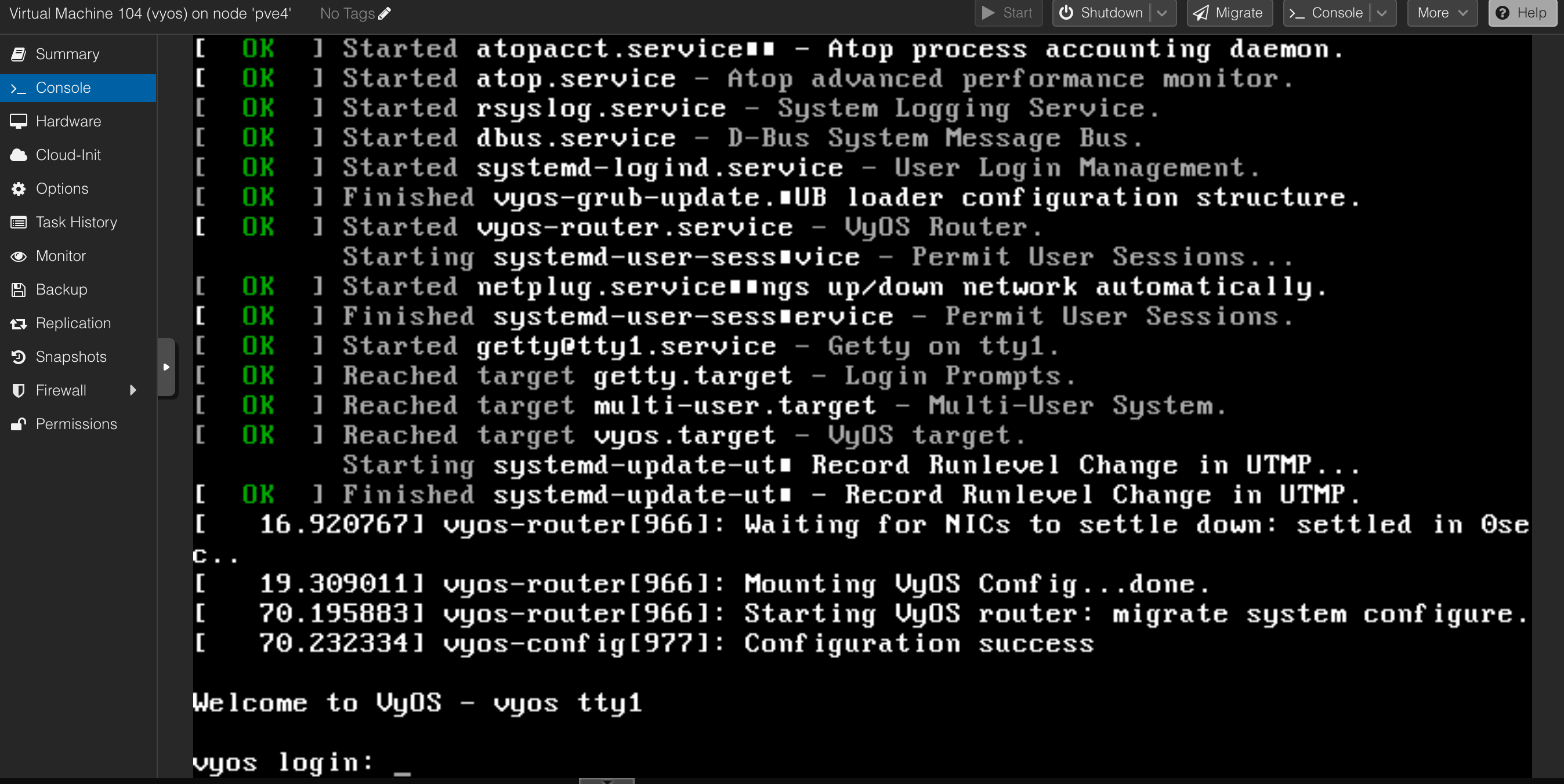The image size is (1564, 784).
Task: Open the Console dropdown arrow in toolbar
Action: (1382, 13)
